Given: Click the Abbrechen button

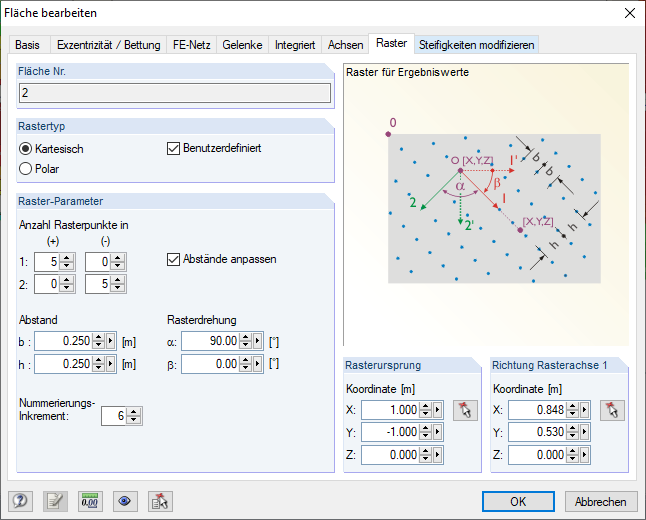Looking at the screenshot, I should [601, 501].
